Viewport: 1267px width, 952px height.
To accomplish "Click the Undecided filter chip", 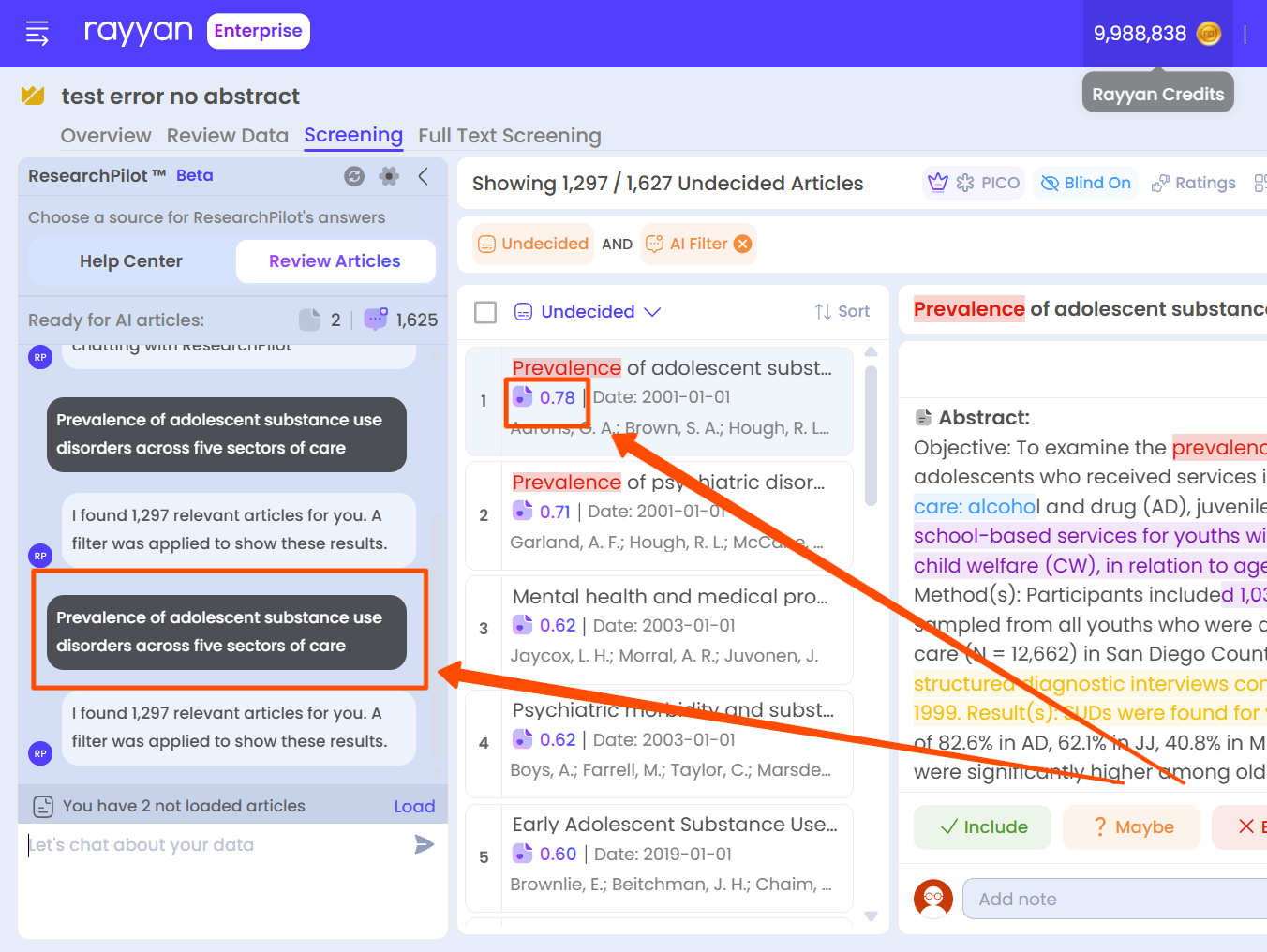I will (533, 244).
